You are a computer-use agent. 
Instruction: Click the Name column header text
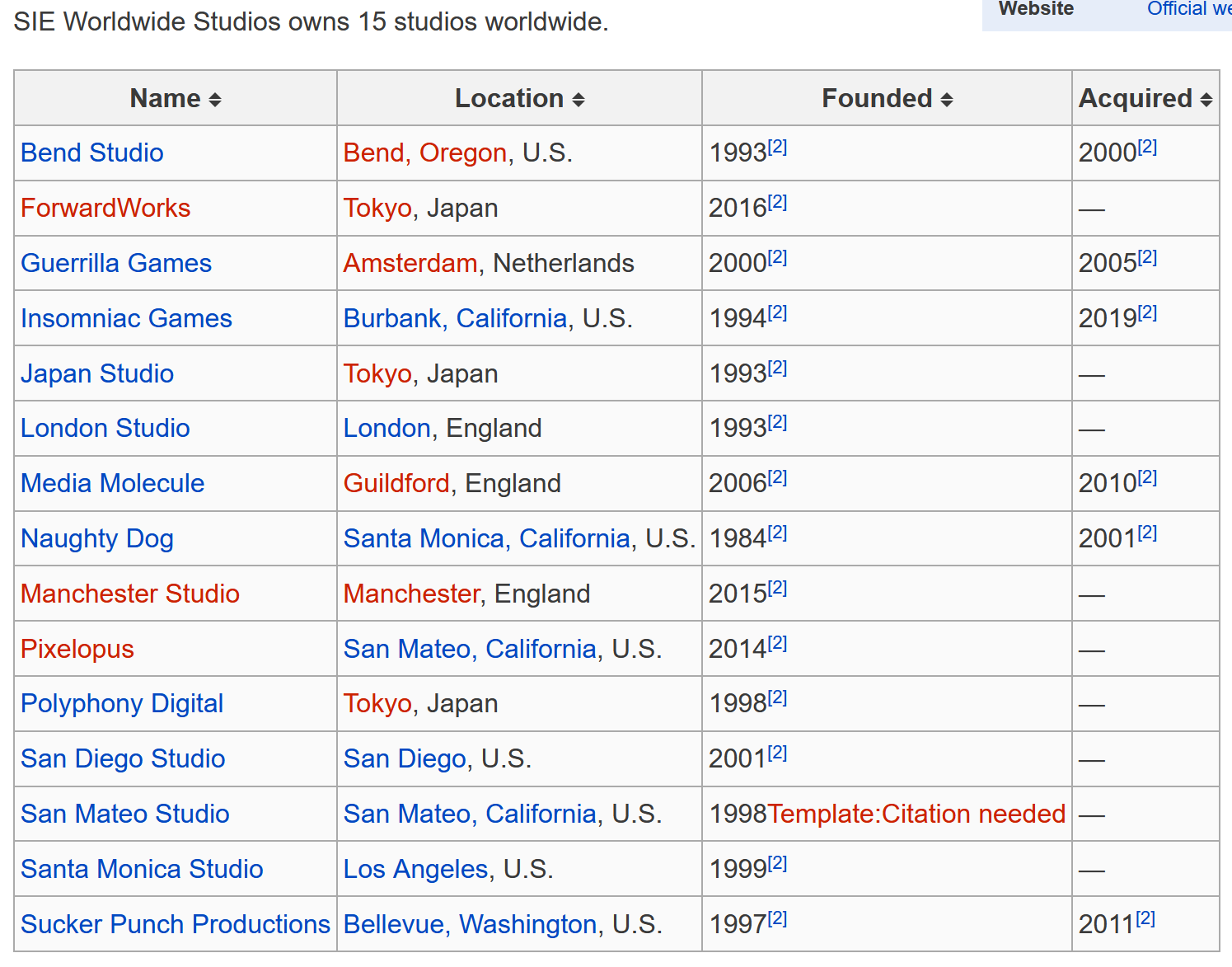(165, 98)
